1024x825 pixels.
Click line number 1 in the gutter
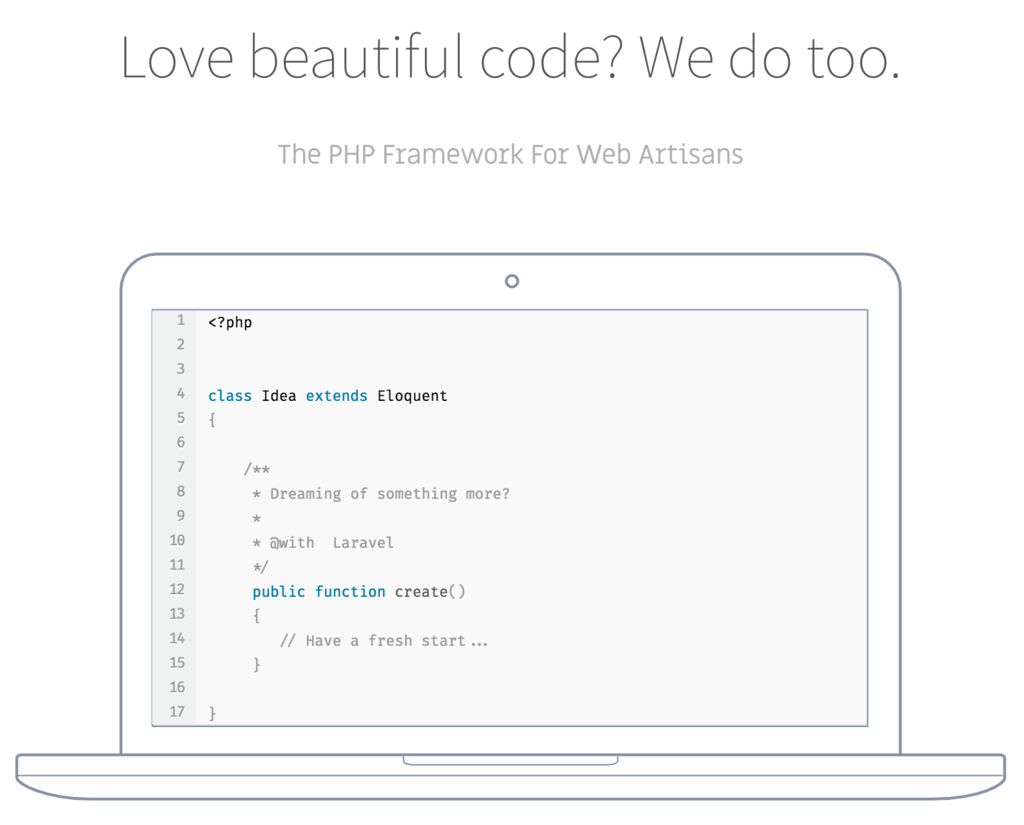(x=181, y=320)
